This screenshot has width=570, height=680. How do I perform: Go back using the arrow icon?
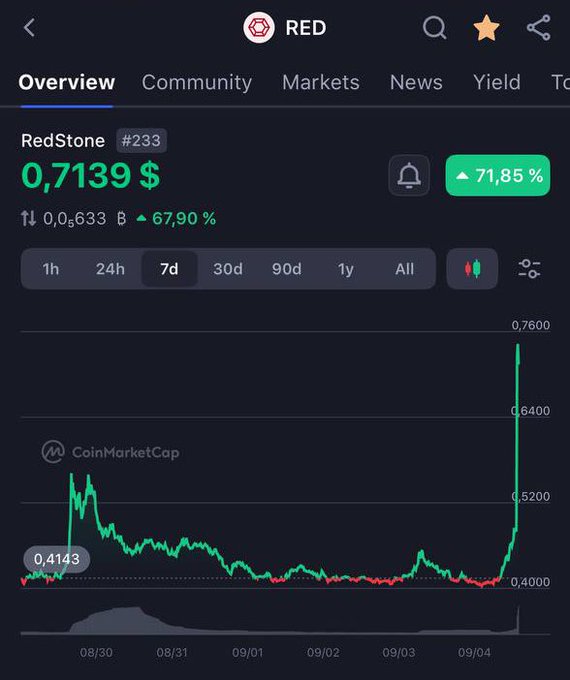29,28
